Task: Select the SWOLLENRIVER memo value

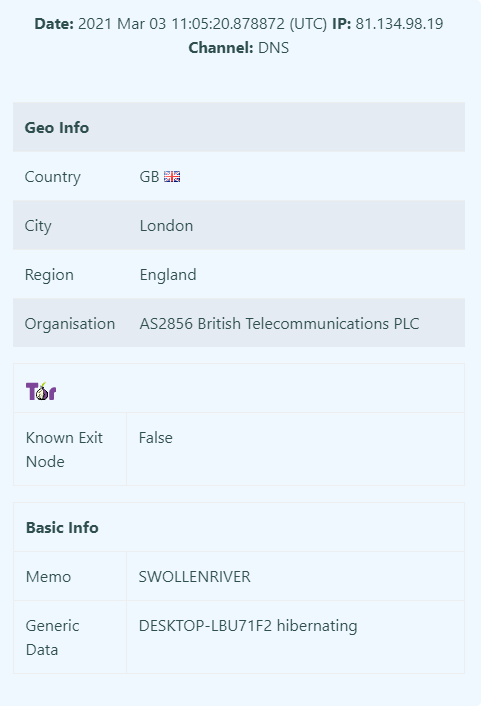Action: coord(194,577)
